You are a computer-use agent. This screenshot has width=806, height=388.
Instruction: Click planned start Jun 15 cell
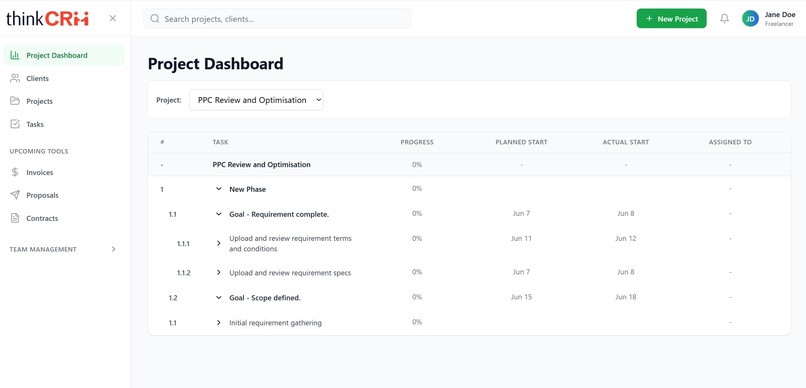pyautogui.click(x=521, y=297)
